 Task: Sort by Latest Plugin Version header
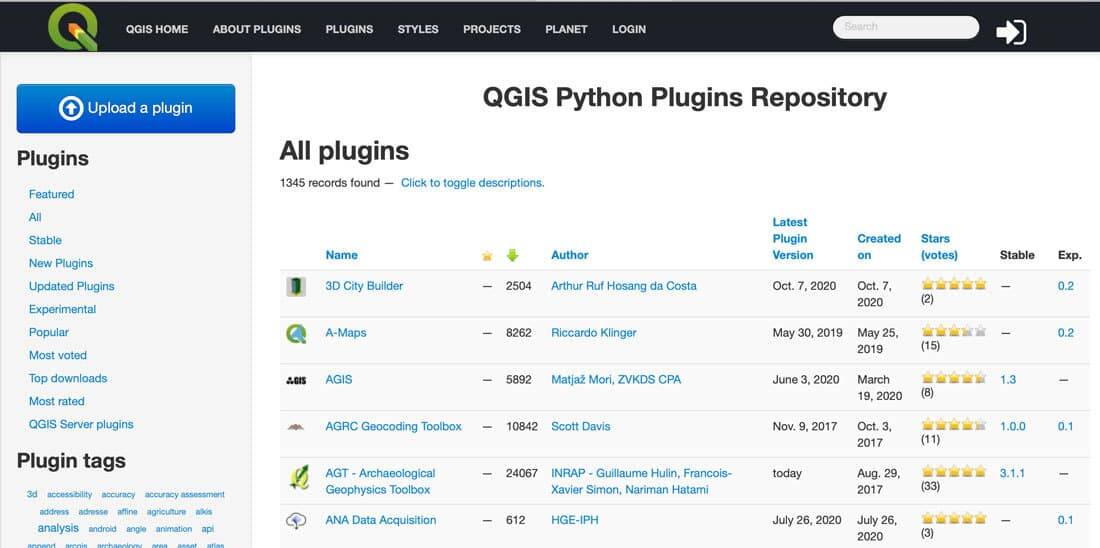tap(793, 239)
